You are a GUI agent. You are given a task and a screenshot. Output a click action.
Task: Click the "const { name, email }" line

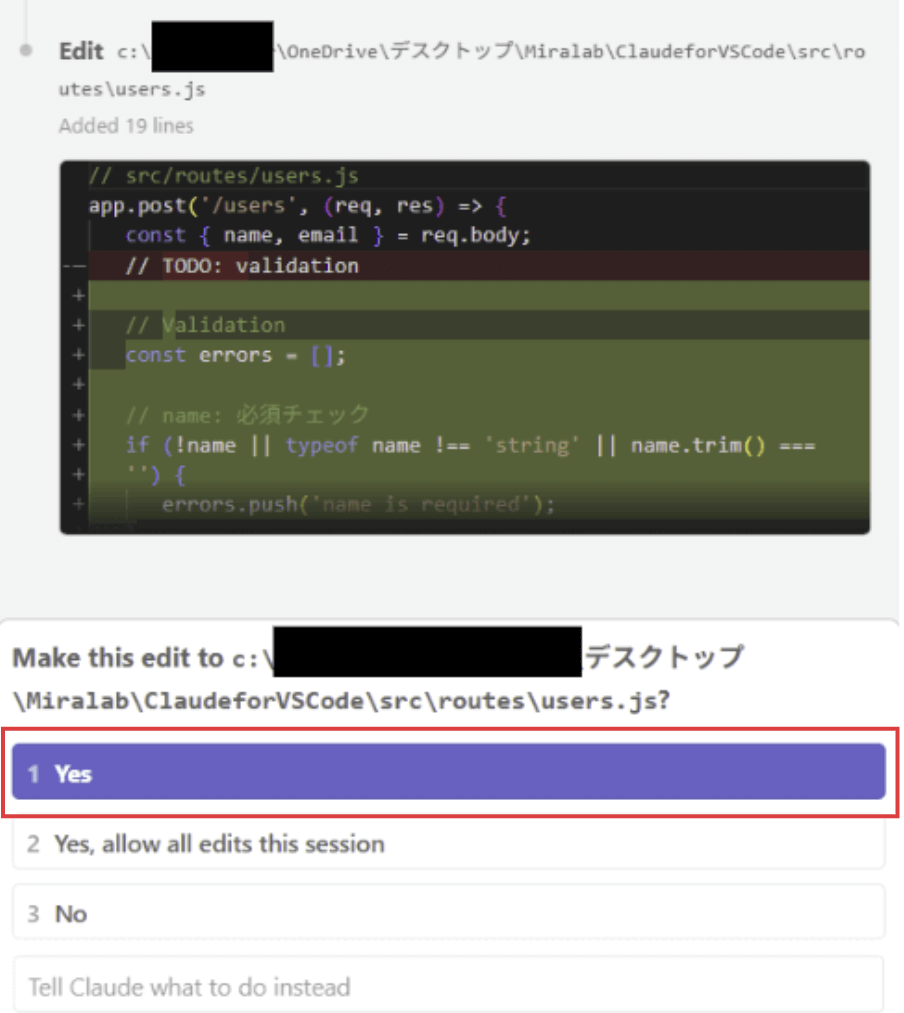tap(328, 236)
